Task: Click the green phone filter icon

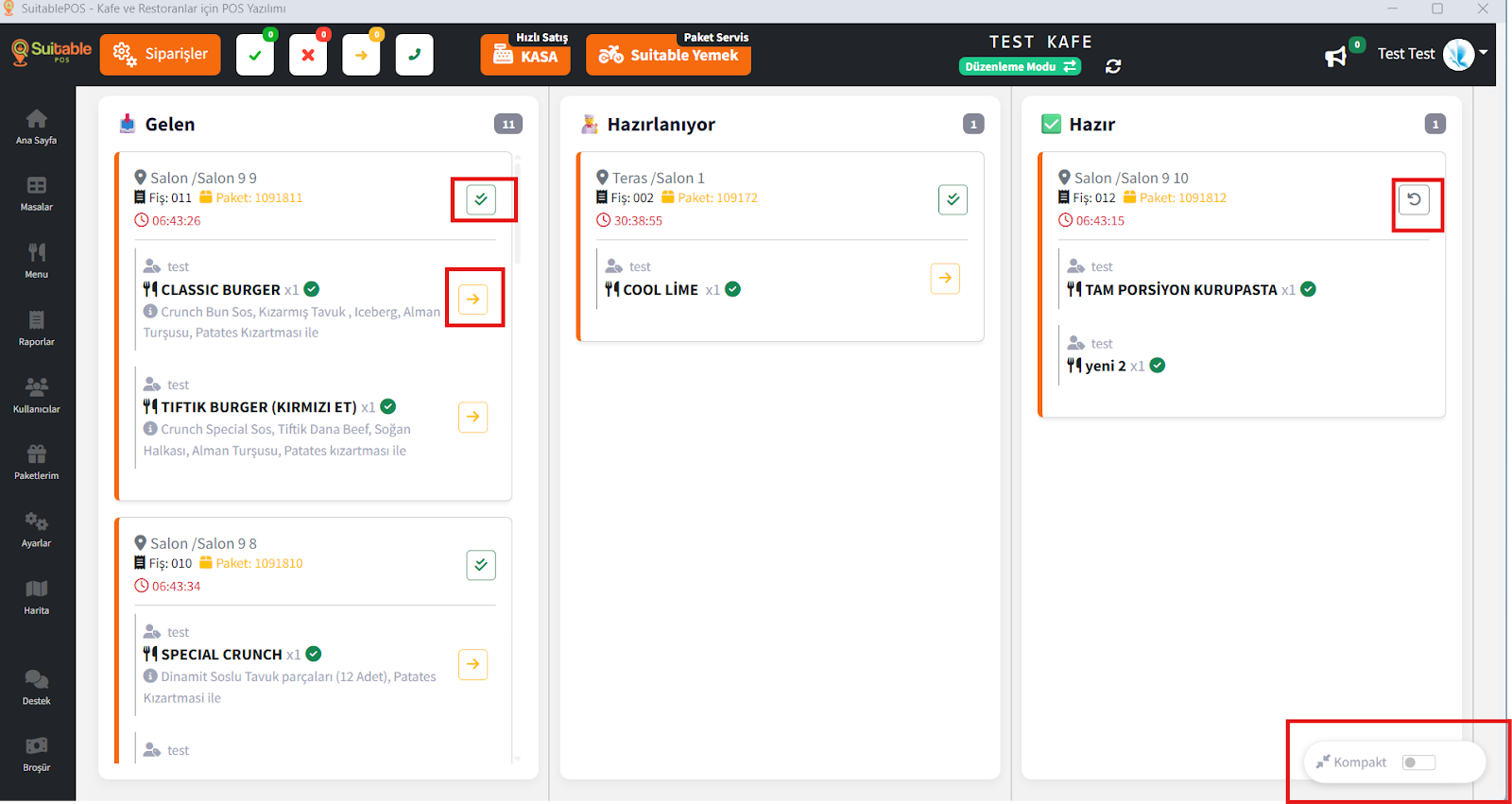Action: click(414, 56)
